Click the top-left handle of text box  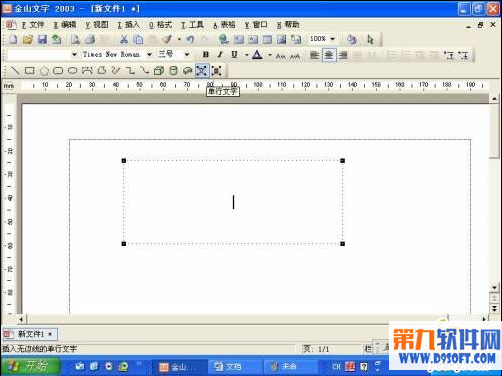(x=124, y=161)
